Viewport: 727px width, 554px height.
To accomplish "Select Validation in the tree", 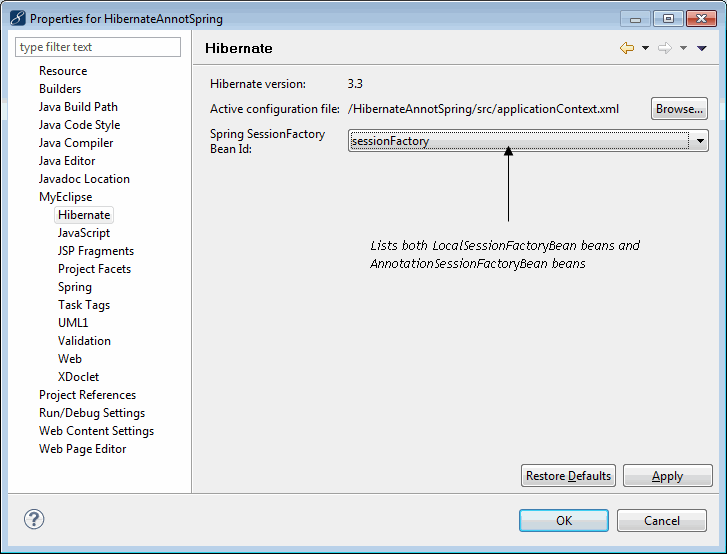I will pos(84,341).
